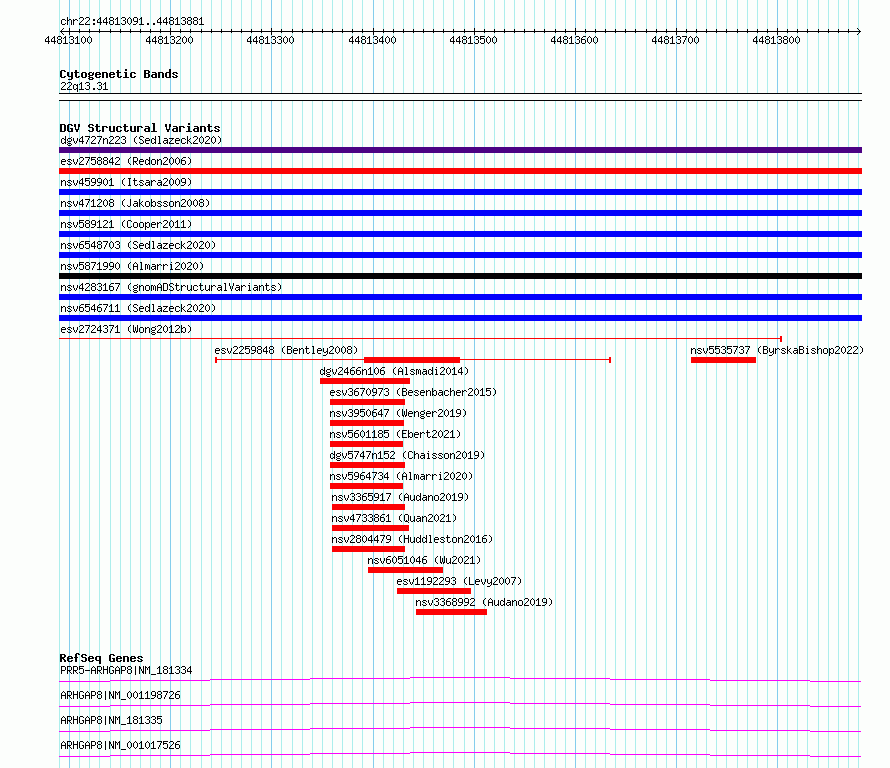Open variant nsv4733861 (Quan2021)
Screen dimensions: 890x768
coord(394,518)
